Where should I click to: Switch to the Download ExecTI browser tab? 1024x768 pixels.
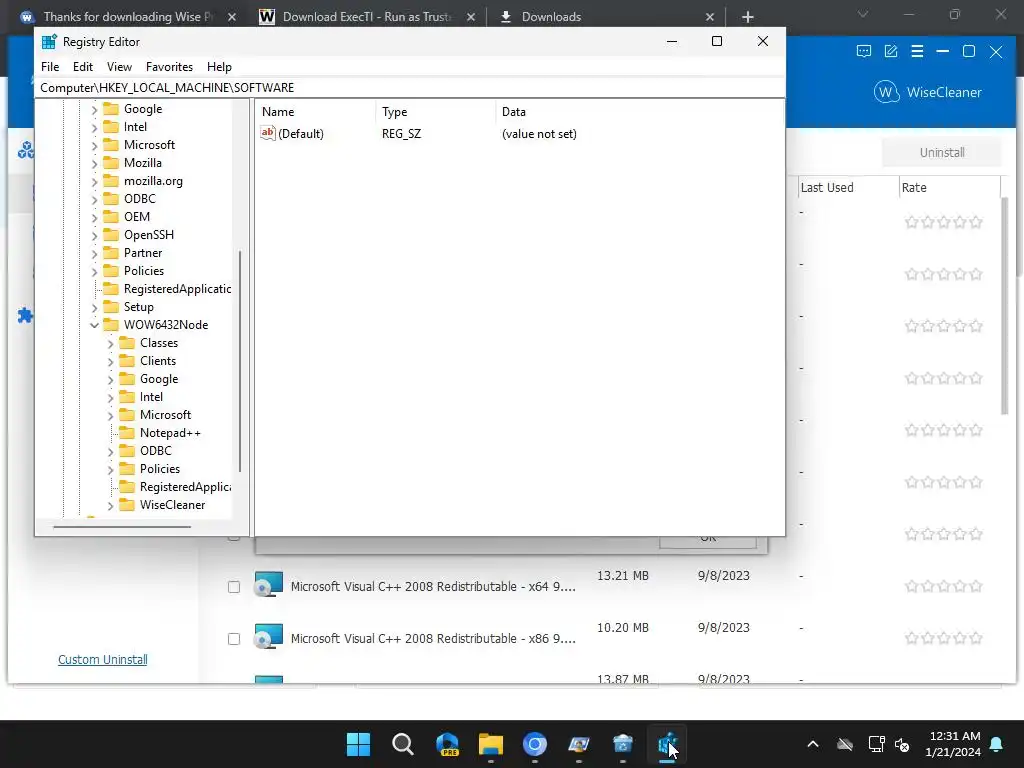pyautogui.click(x=366, y=17)
